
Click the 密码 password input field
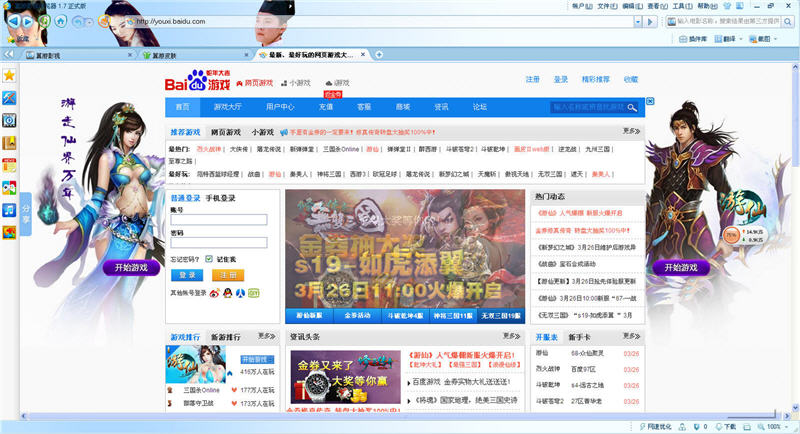pos(219,243)
